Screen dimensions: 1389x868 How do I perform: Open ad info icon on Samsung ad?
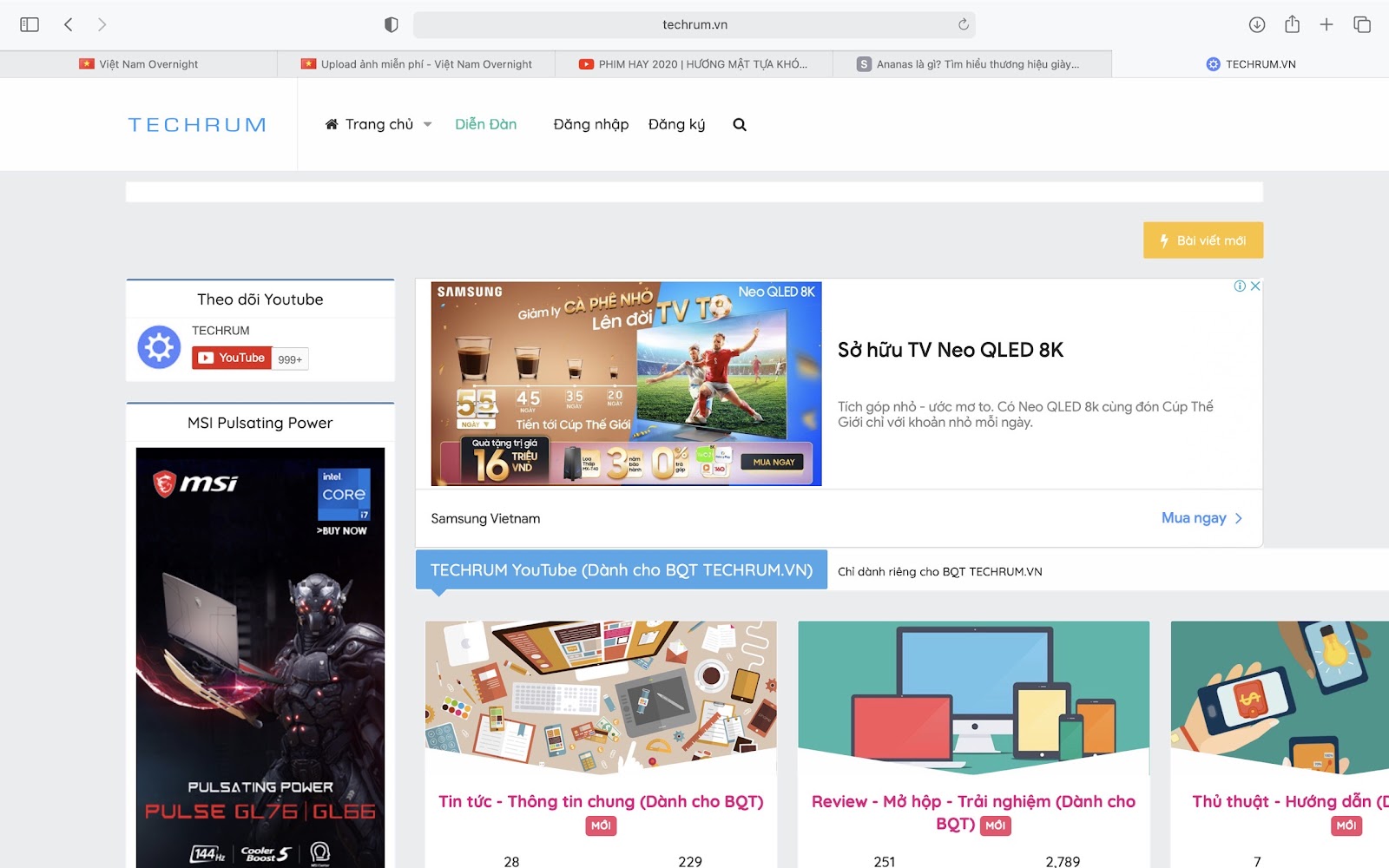(1240, 286)
